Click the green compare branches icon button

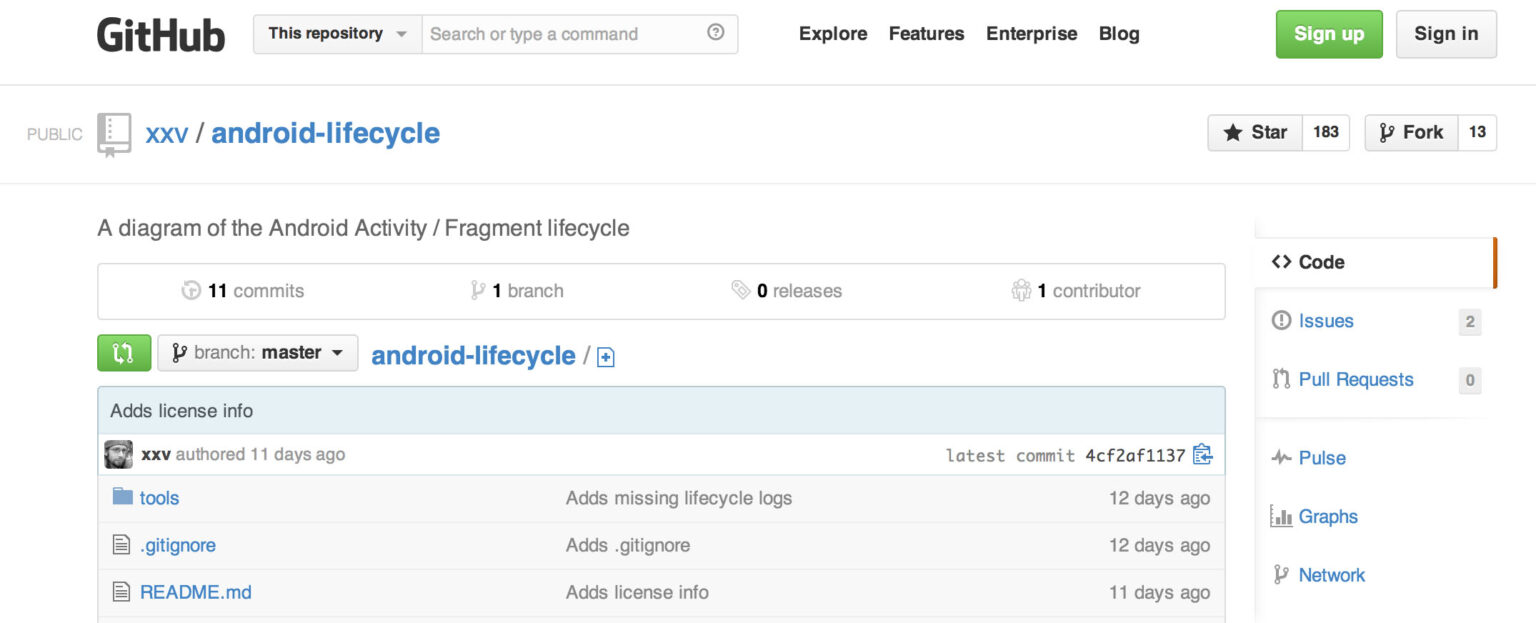124,353
